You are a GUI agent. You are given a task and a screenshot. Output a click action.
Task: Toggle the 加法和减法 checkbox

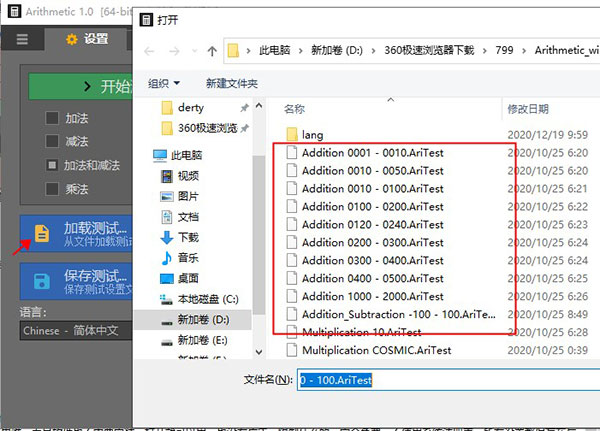[x=52, y=164]
